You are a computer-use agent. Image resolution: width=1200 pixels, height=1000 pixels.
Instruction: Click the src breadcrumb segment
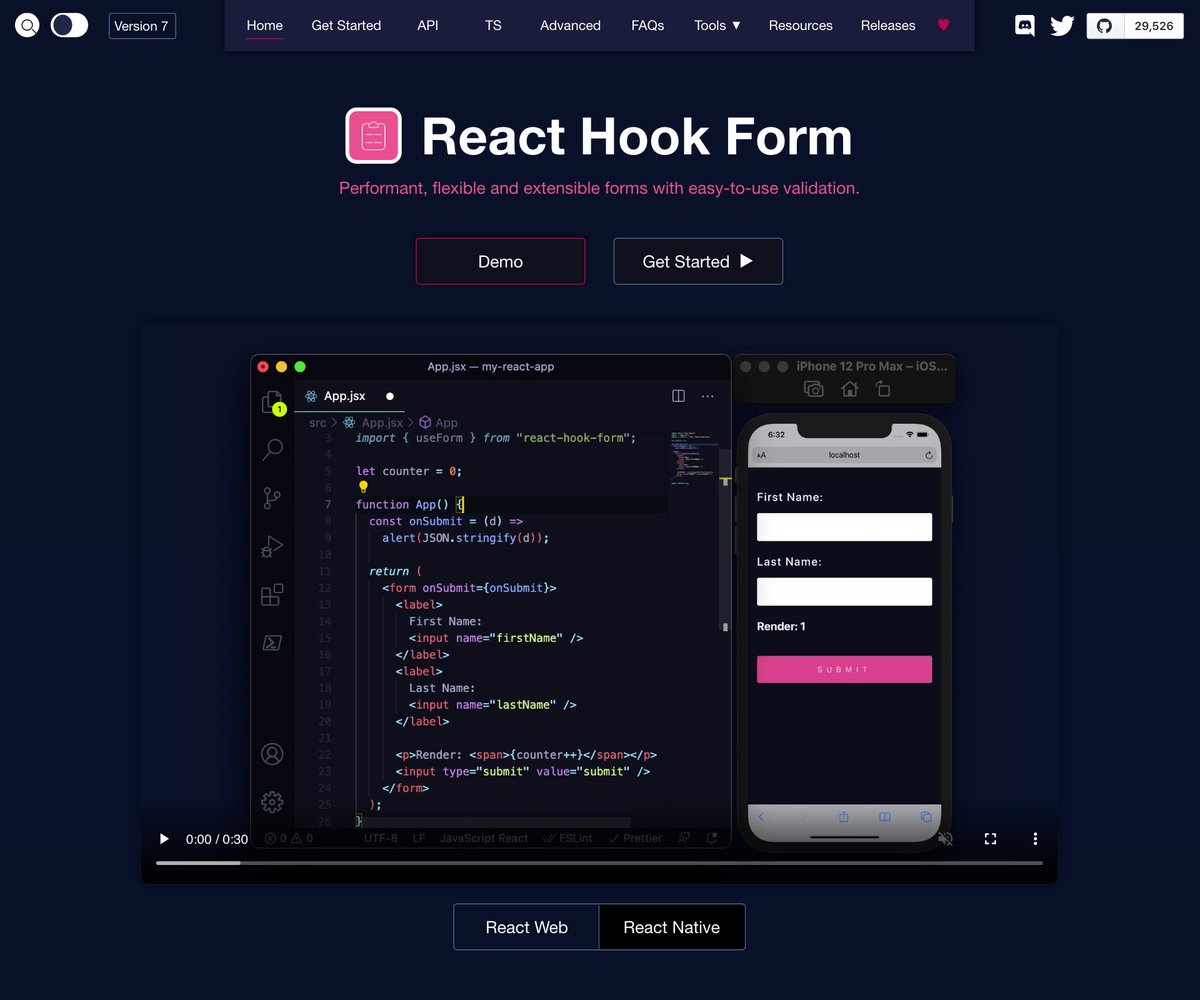click(x=317, y=423)
